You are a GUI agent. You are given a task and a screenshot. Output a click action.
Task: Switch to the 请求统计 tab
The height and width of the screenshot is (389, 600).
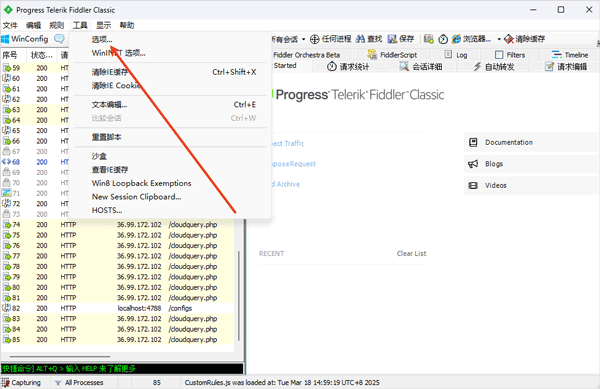pyautogui.click(x=348, y=67)
